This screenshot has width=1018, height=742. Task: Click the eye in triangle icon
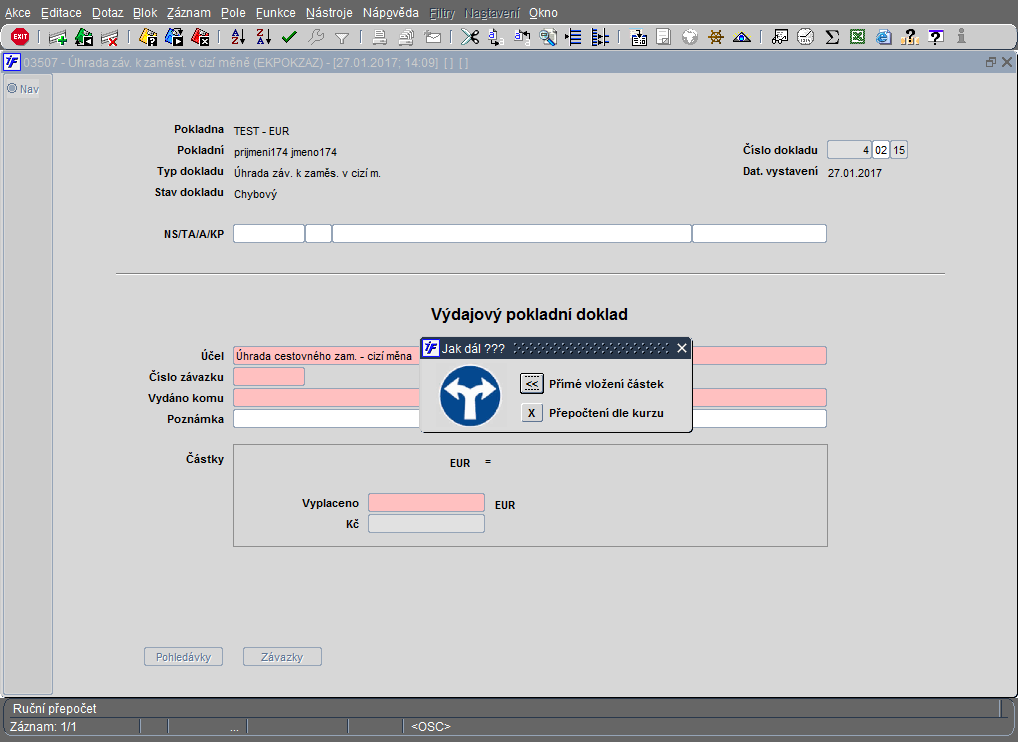click(741, 38)
